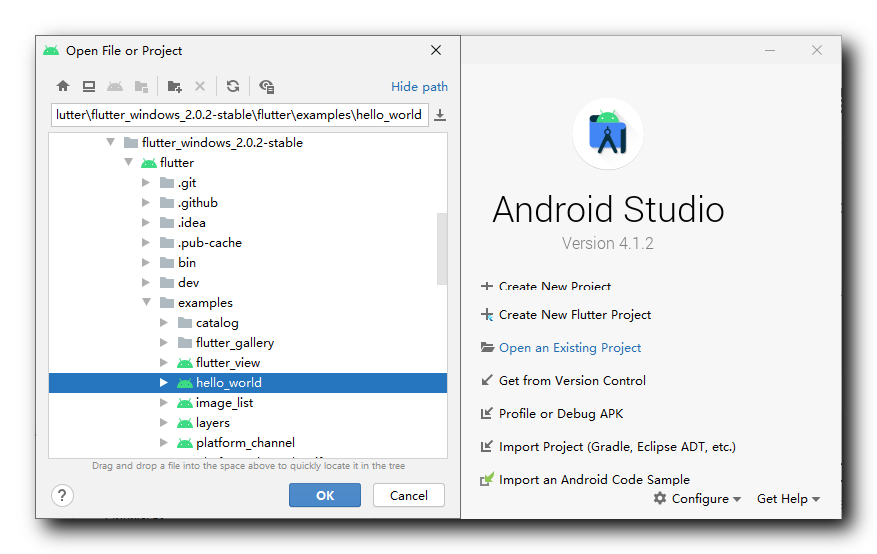Click the folder icon beside .git
Image resolution: width=877 pixels, height=554 pixels.
(x=167, y=183)
